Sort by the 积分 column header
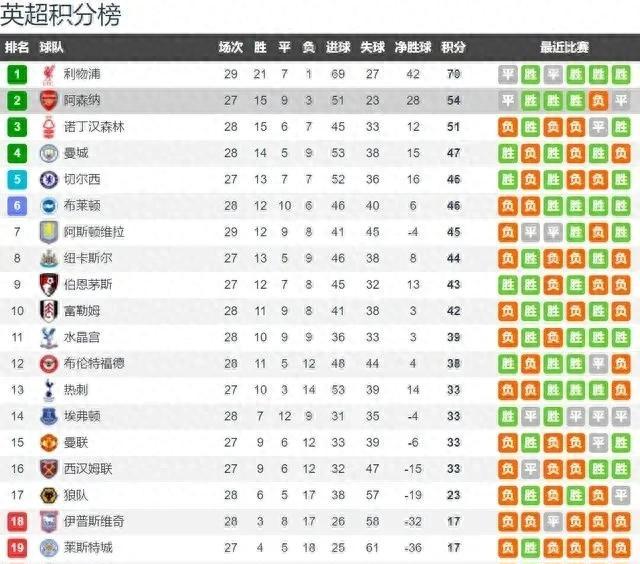 [453, 47]
